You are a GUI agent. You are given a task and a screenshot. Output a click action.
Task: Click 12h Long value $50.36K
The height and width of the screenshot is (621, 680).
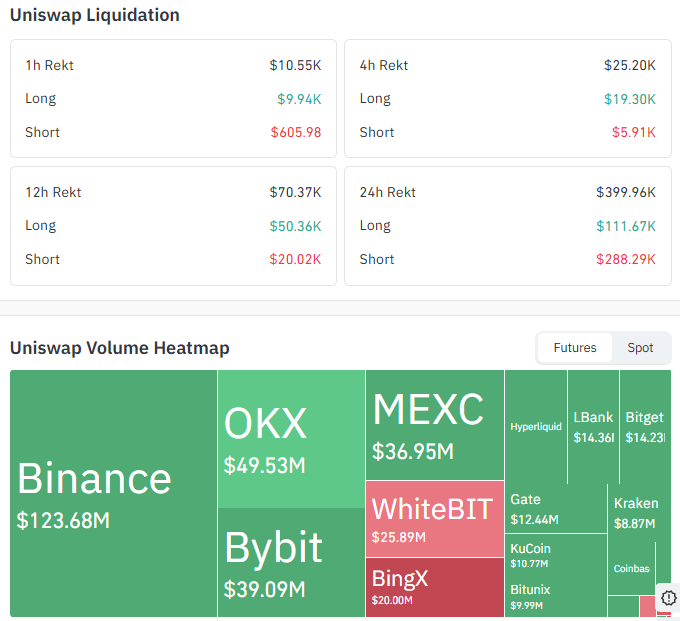295,226
